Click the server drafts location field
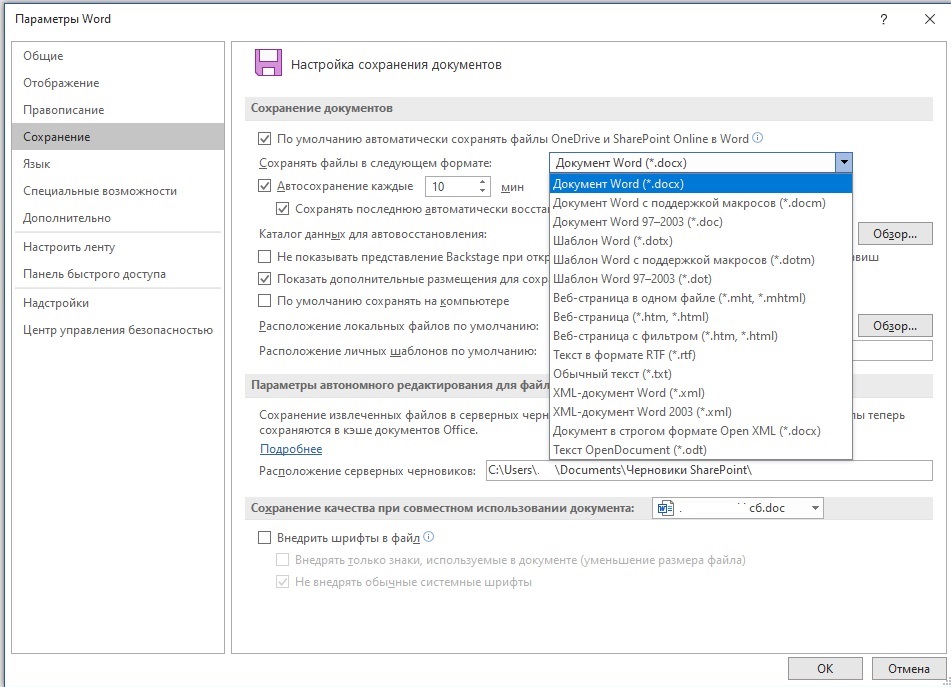The image size is (951, 687). (709, 470)
